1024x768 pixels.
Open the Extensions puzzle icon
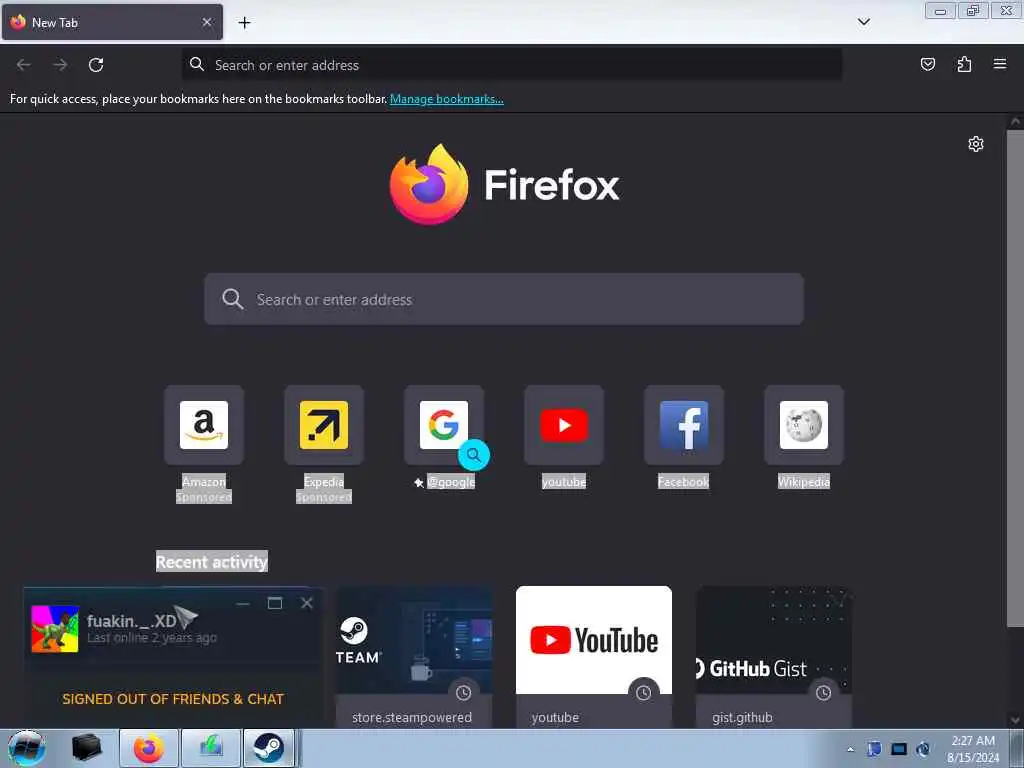click(x=964, y=64)
